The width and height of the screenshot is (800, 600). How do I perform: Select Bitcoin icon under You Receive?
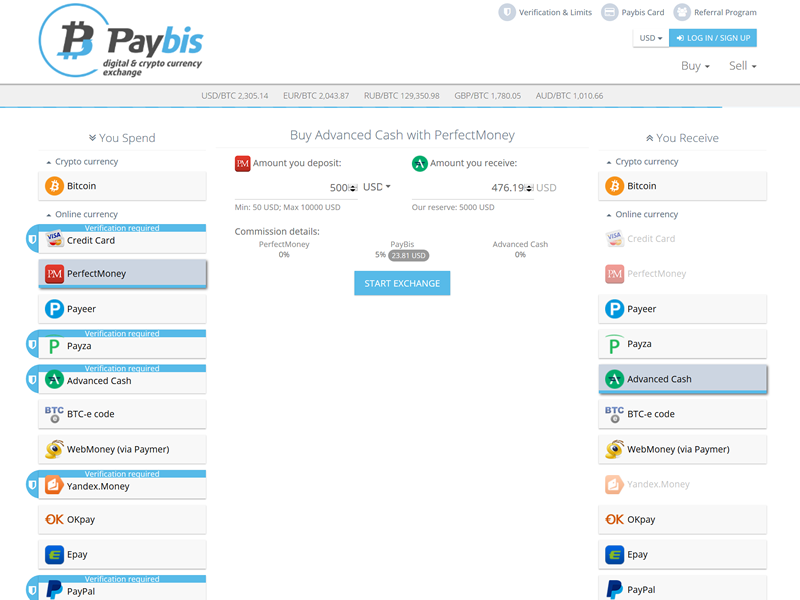[615, 186]
